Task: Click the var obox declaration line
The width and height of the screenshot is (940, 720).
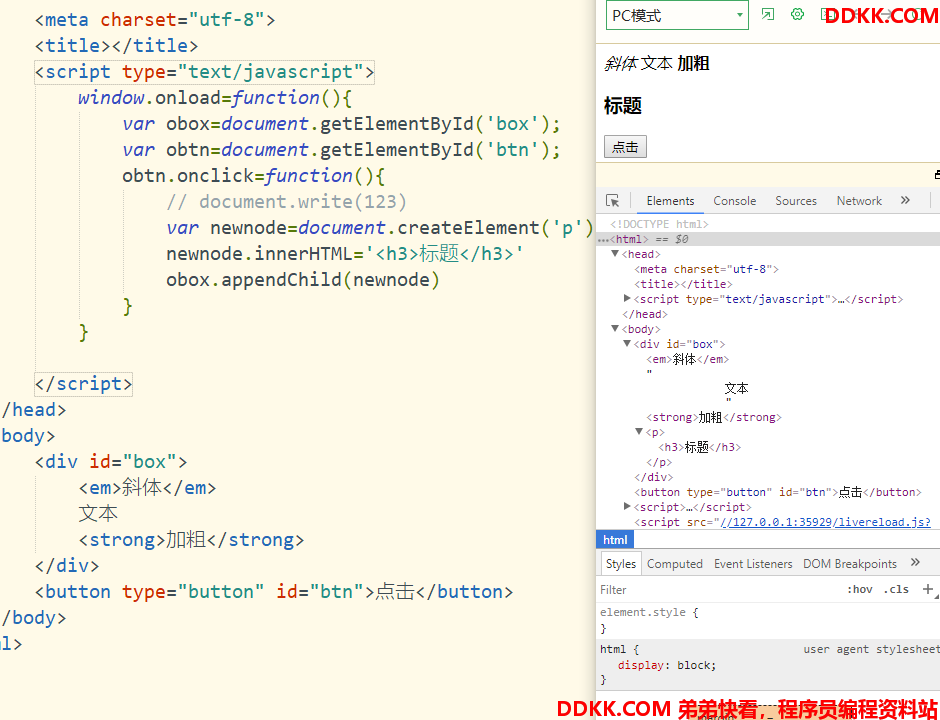Action: click(342, 124)
